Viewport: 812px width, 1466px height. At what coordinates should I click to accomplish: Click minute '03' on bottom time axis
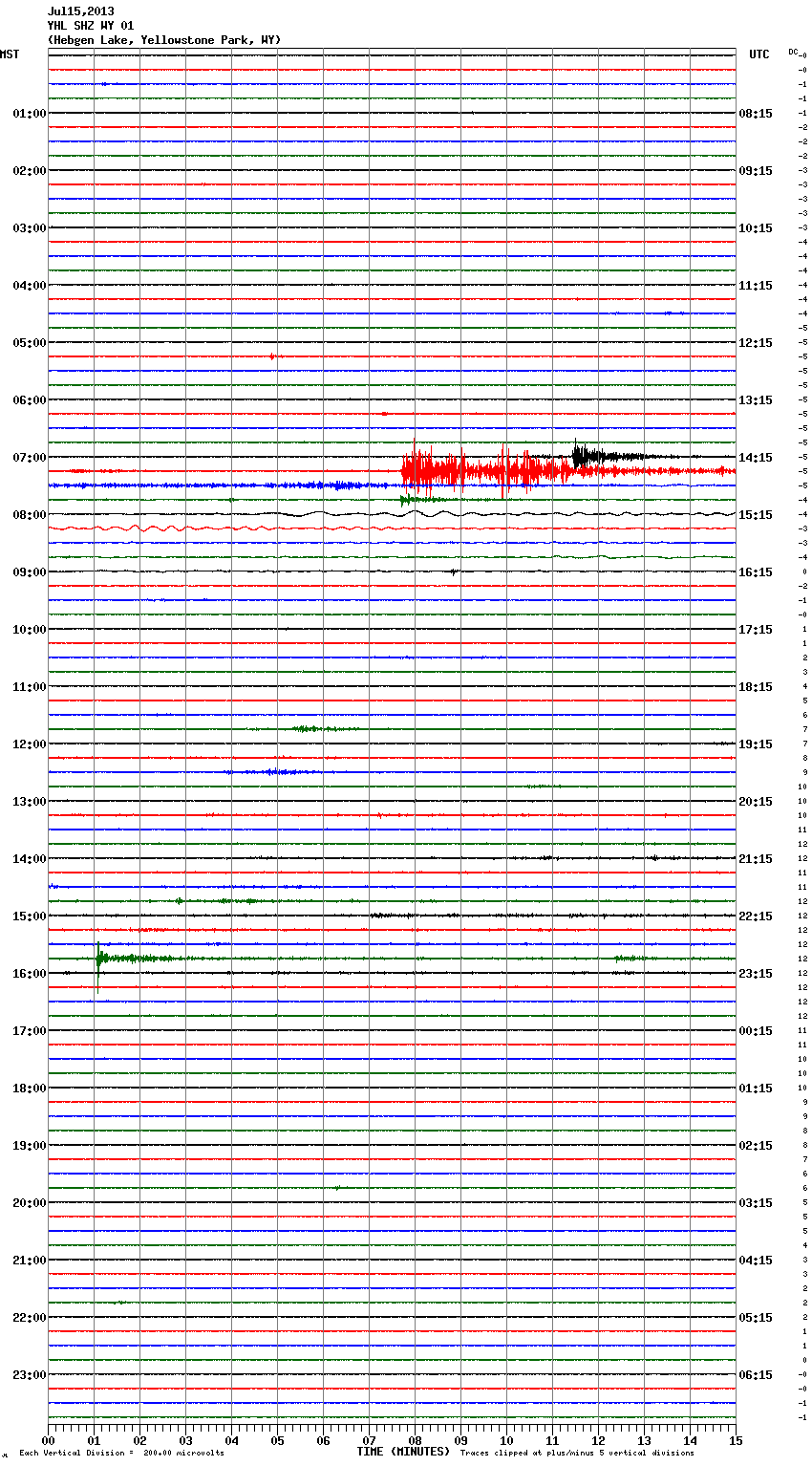click(185, 1440)
